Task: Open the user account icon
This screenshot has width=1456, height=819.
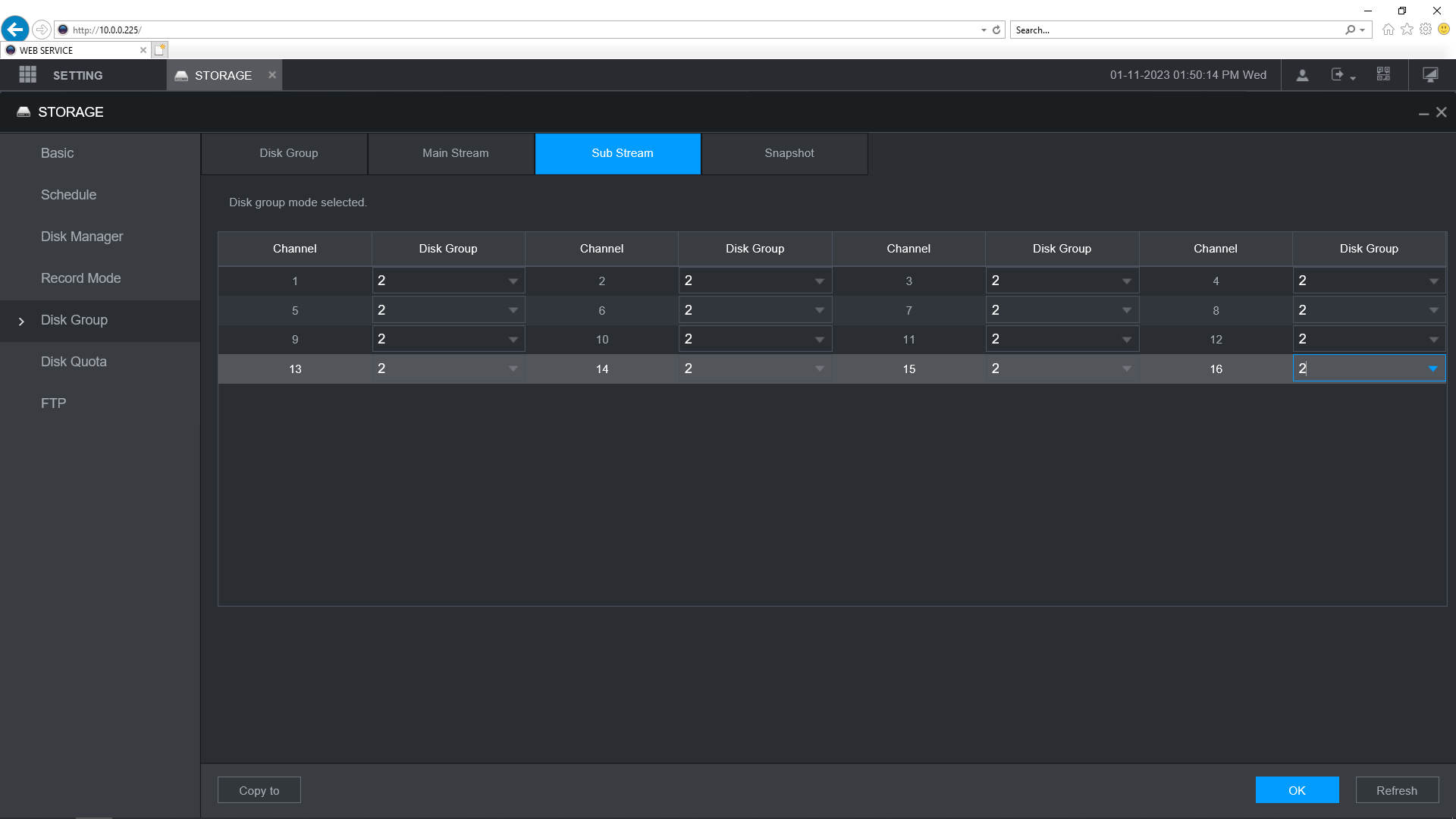Action: coord(1302,75)
